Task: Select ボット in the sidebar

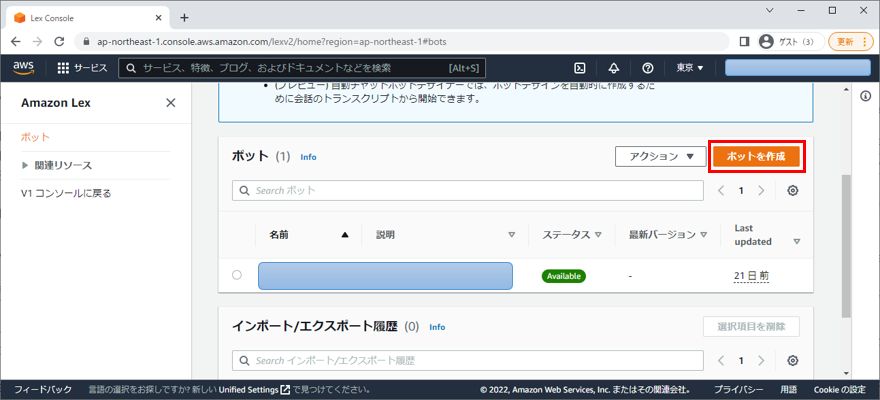Action: pyautogui.click(x=35, y=137)
